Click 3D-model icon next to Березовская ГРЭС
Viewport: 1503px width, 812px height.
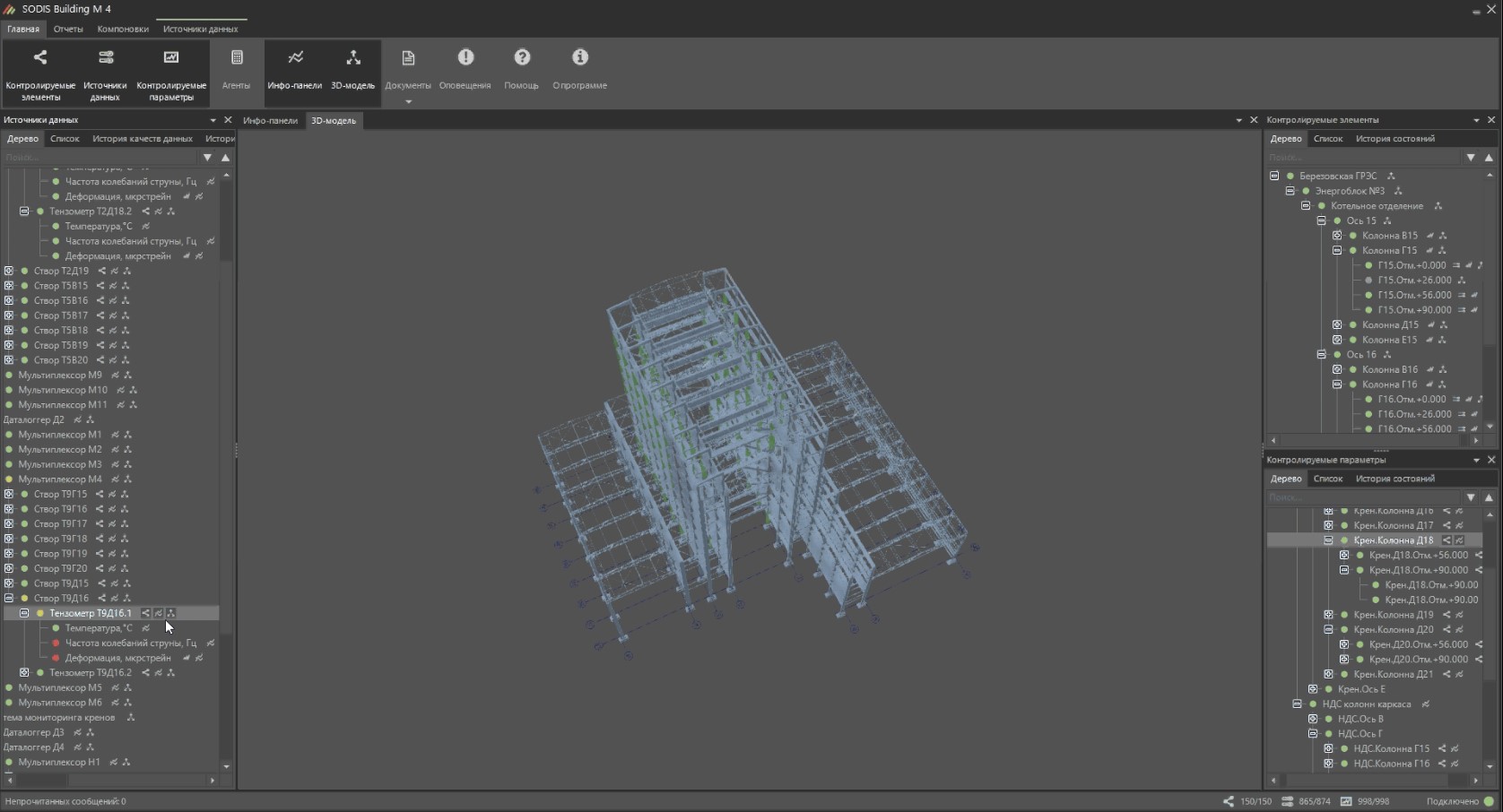click(x=1391, y=176)
